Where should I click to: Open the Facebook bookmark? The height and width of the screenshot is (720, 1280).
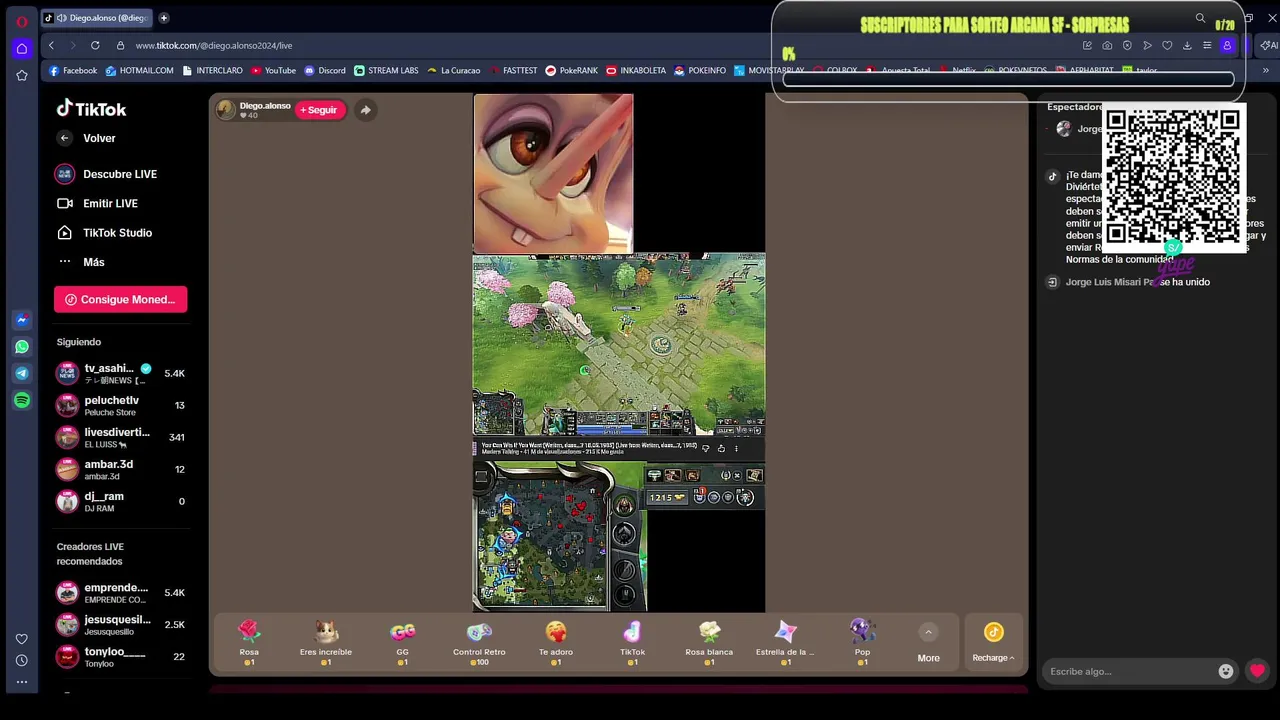(x=73, y=71)
